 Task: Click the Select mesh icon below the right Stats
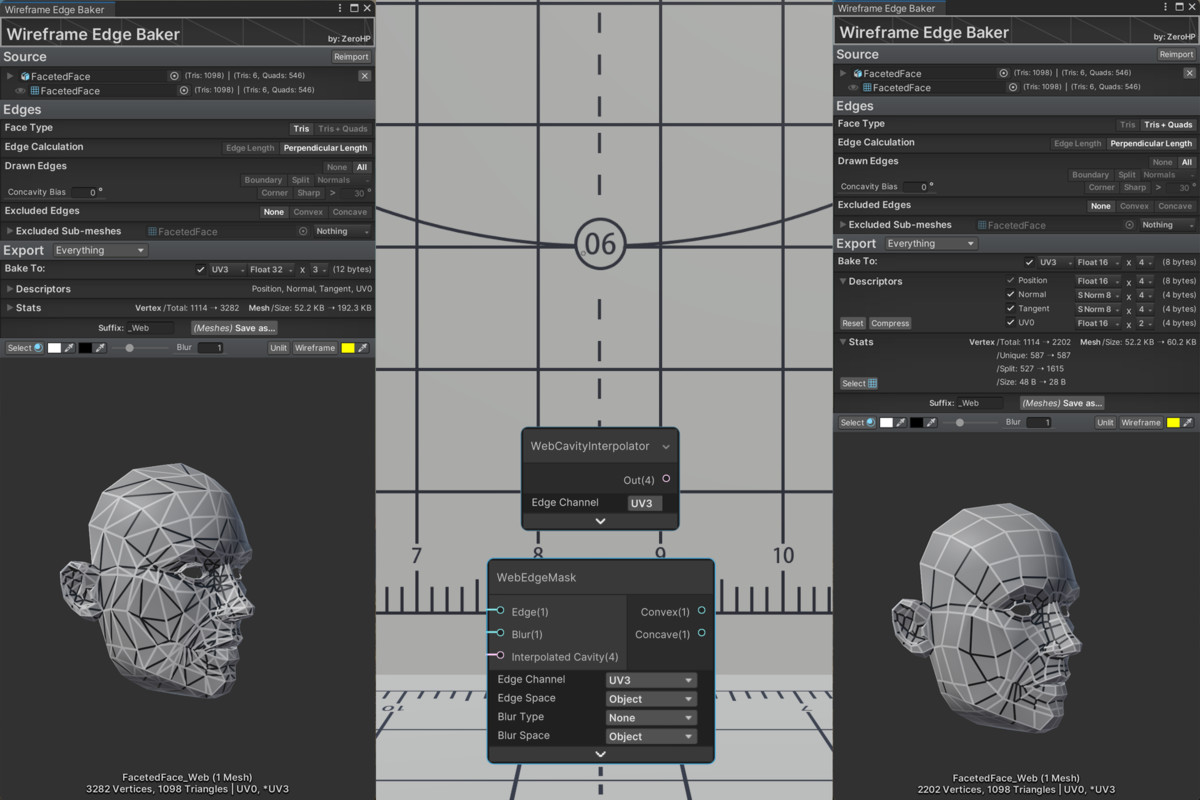pyautogui.click(x=871, y=383)
